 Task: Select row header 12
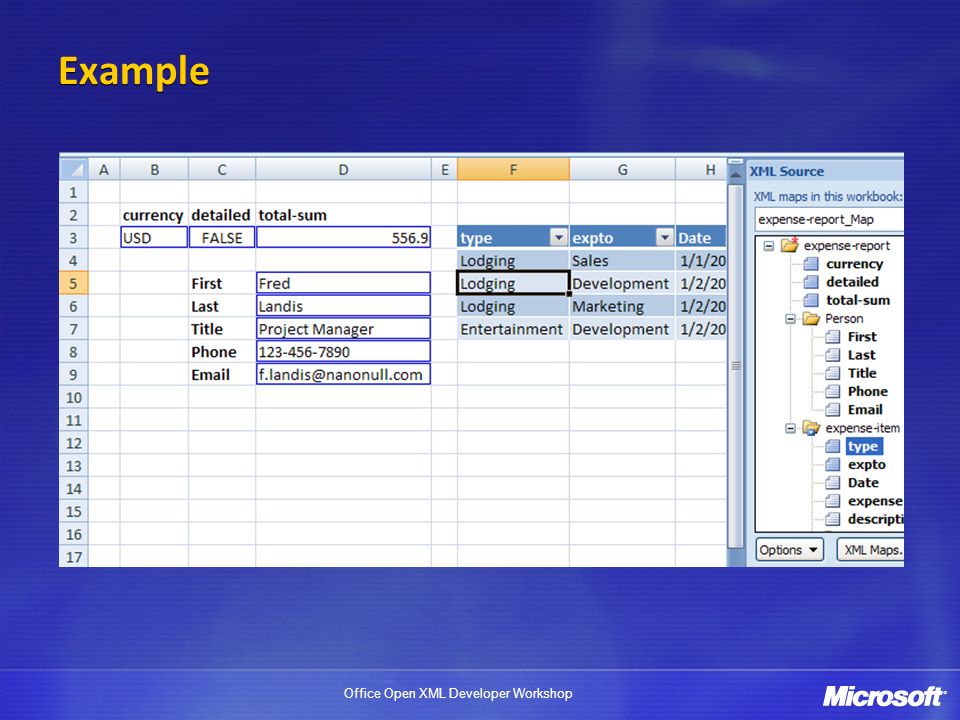[73, 443]
